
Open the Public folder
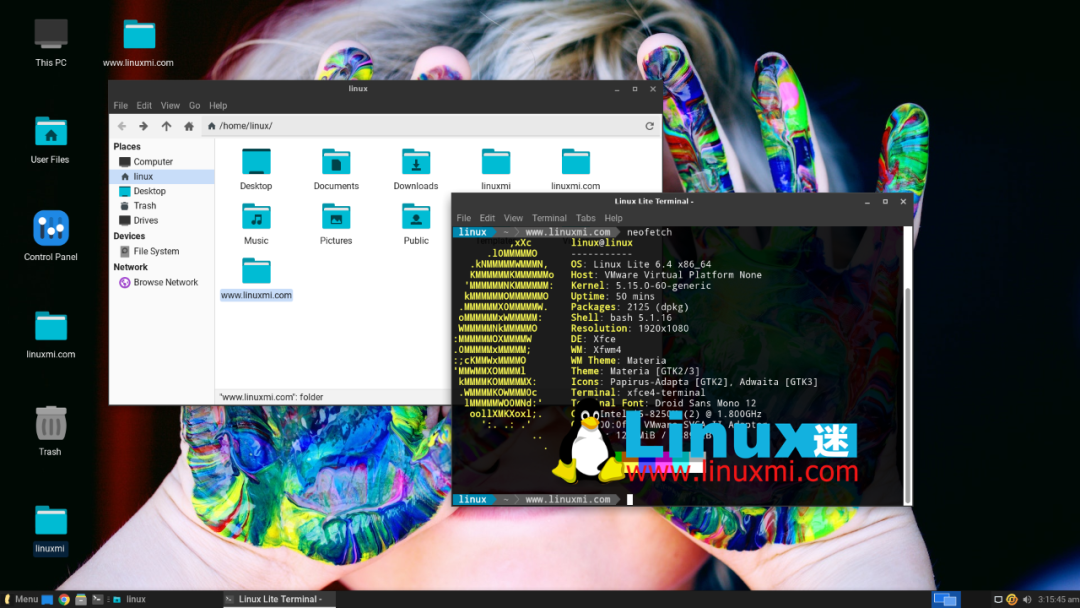(x=416, y=224)
